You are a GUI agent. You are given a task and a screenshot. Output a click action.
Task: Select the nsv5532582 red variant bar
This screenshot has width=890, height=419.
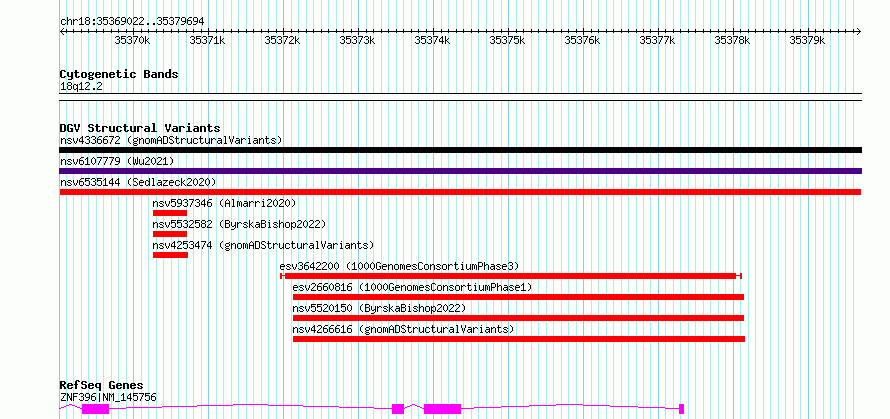click(x=170, y=234)
